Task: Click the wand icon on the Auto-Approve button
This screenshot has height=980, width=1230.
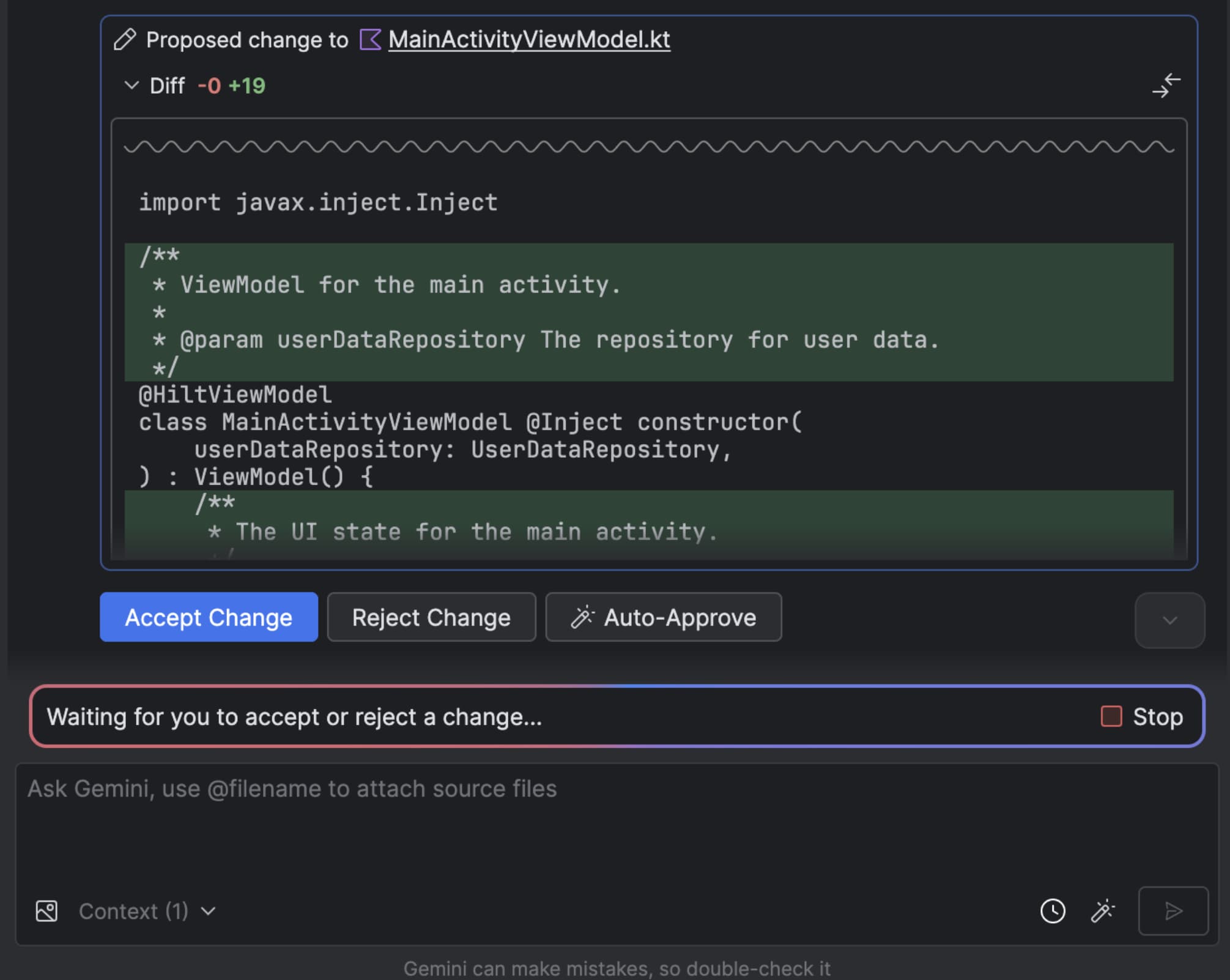Action: [x=583, y=617]
